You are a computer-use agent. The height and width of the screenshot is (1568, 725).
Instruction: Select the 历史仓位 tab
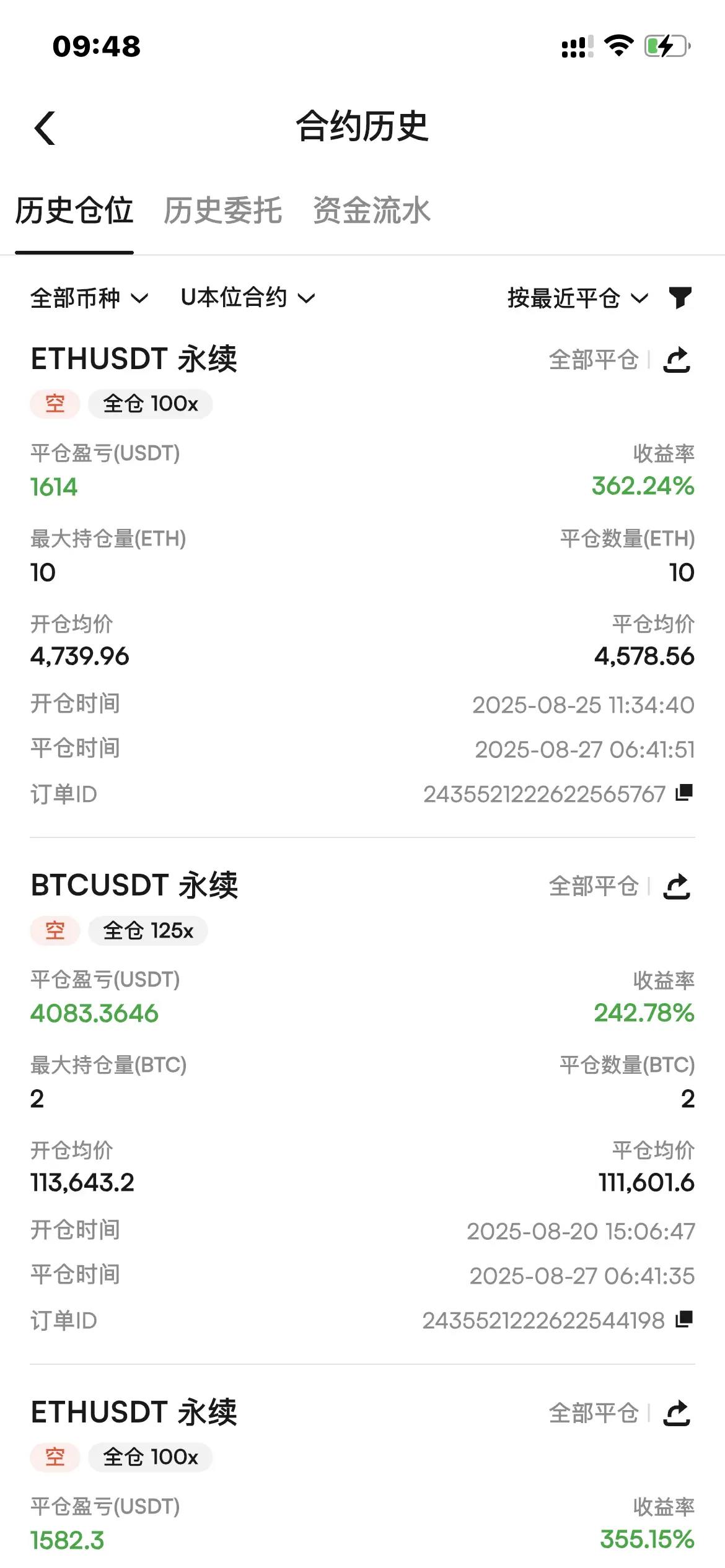click(74, 211)
